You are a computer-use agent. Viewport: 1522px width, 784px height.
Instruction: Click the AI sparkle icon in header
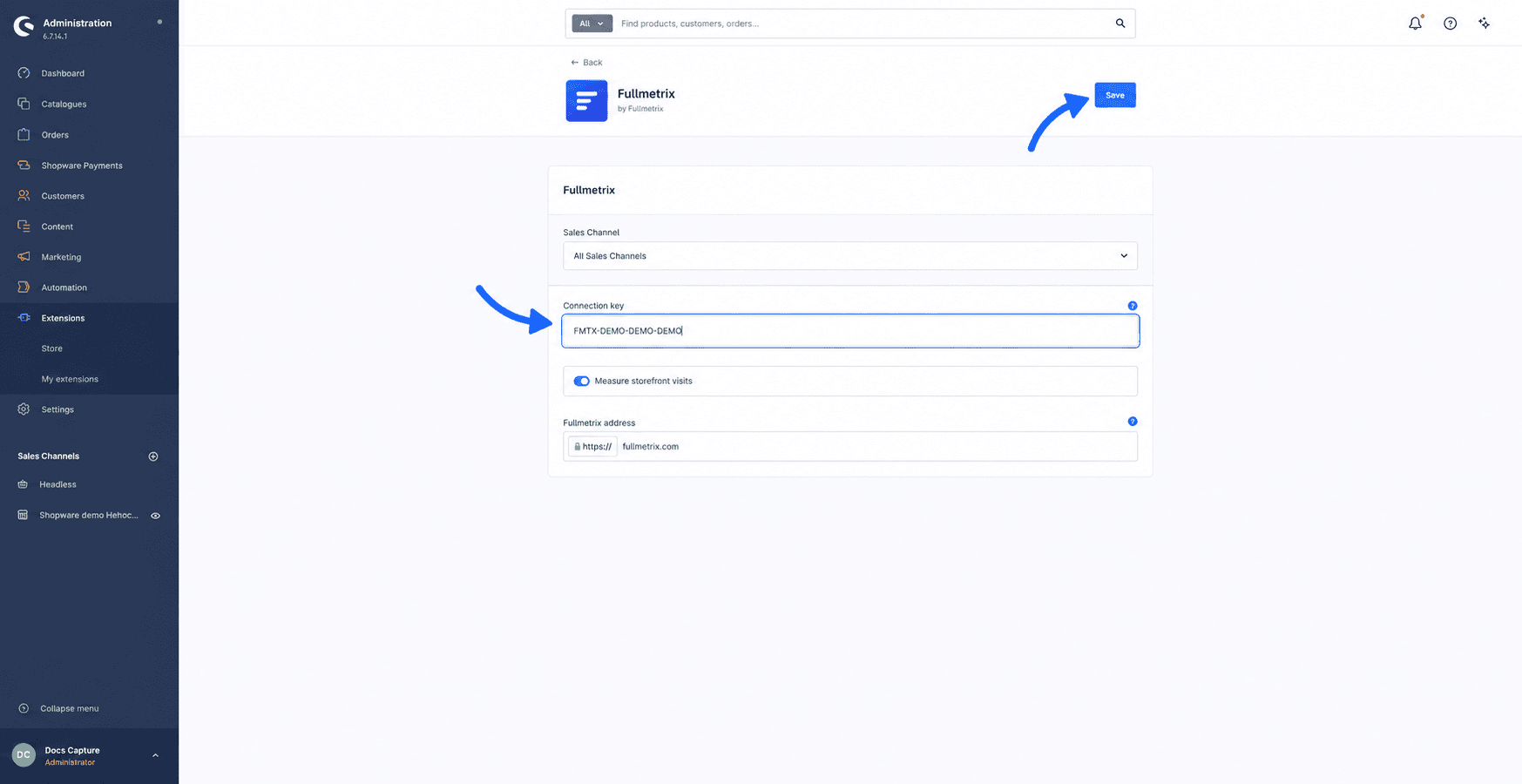[1484, 24]
